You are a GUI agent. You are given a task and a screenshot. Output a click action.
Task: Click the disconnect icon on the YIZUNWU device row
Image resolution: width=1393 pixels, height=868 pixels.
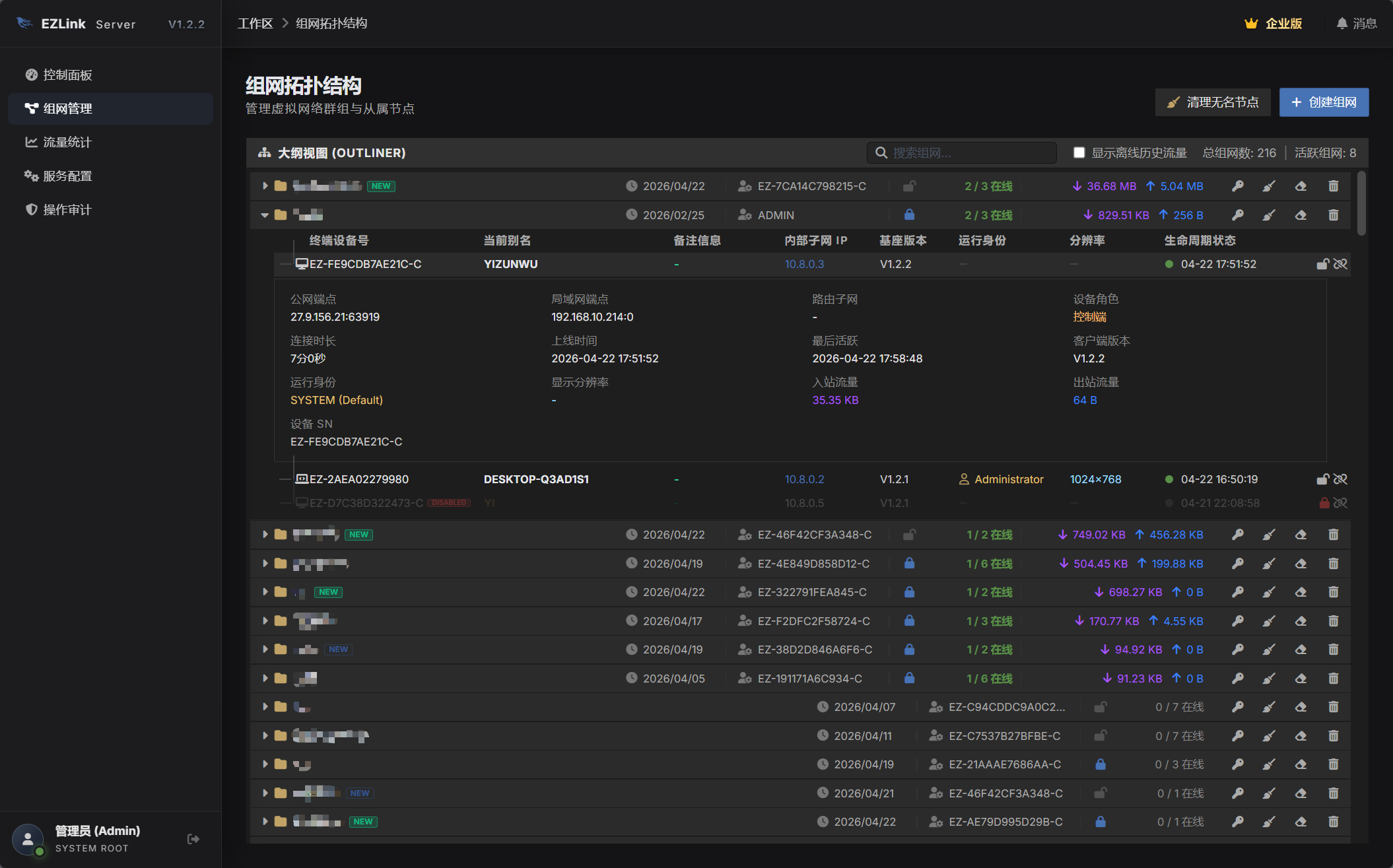[x=1342, y=264]
